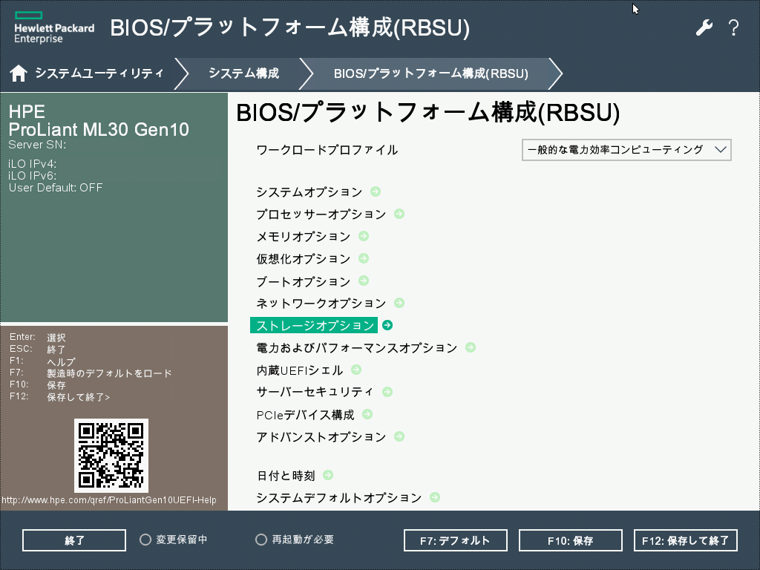Click arrow icon next to サーバーセキュリティ
The width and height of the screenshot is (760, 570).
387,392
